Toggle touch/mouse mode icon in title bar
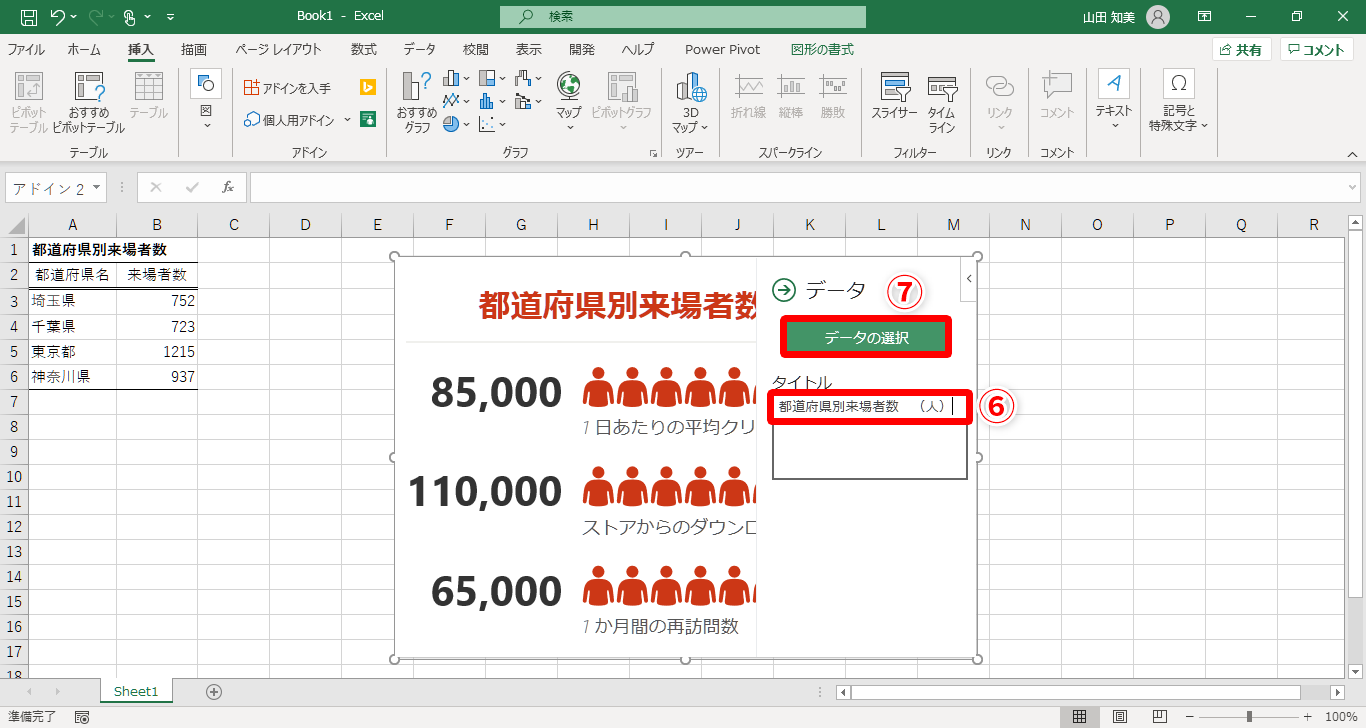The width and height of the screenshot is (1366, 728). tap(130, 17)
